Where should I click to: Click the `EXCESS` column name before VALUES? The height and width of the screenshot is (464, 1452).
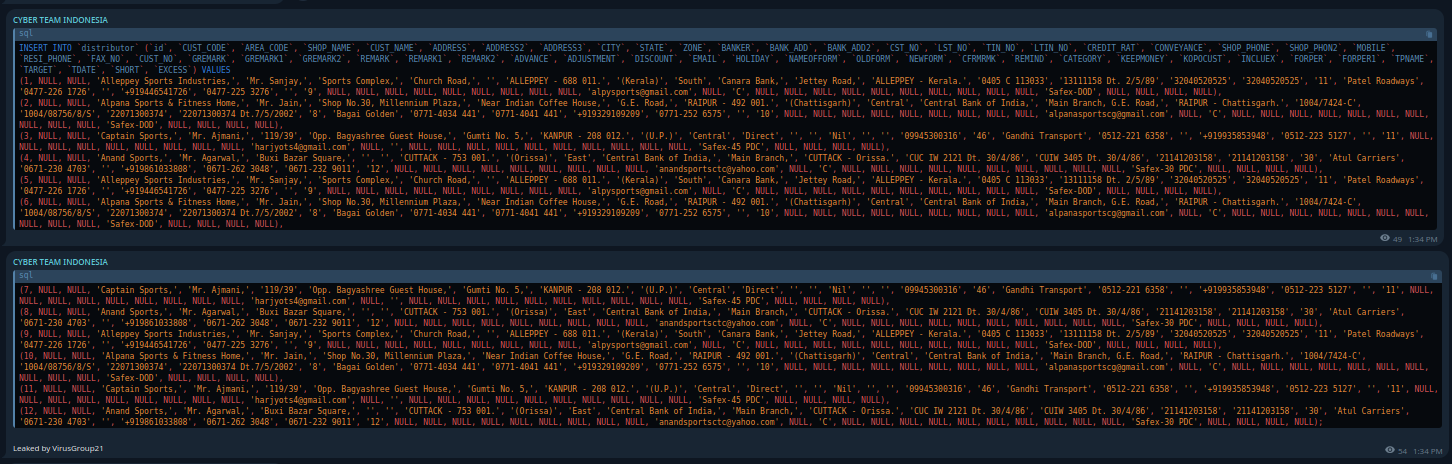point(172,71)
